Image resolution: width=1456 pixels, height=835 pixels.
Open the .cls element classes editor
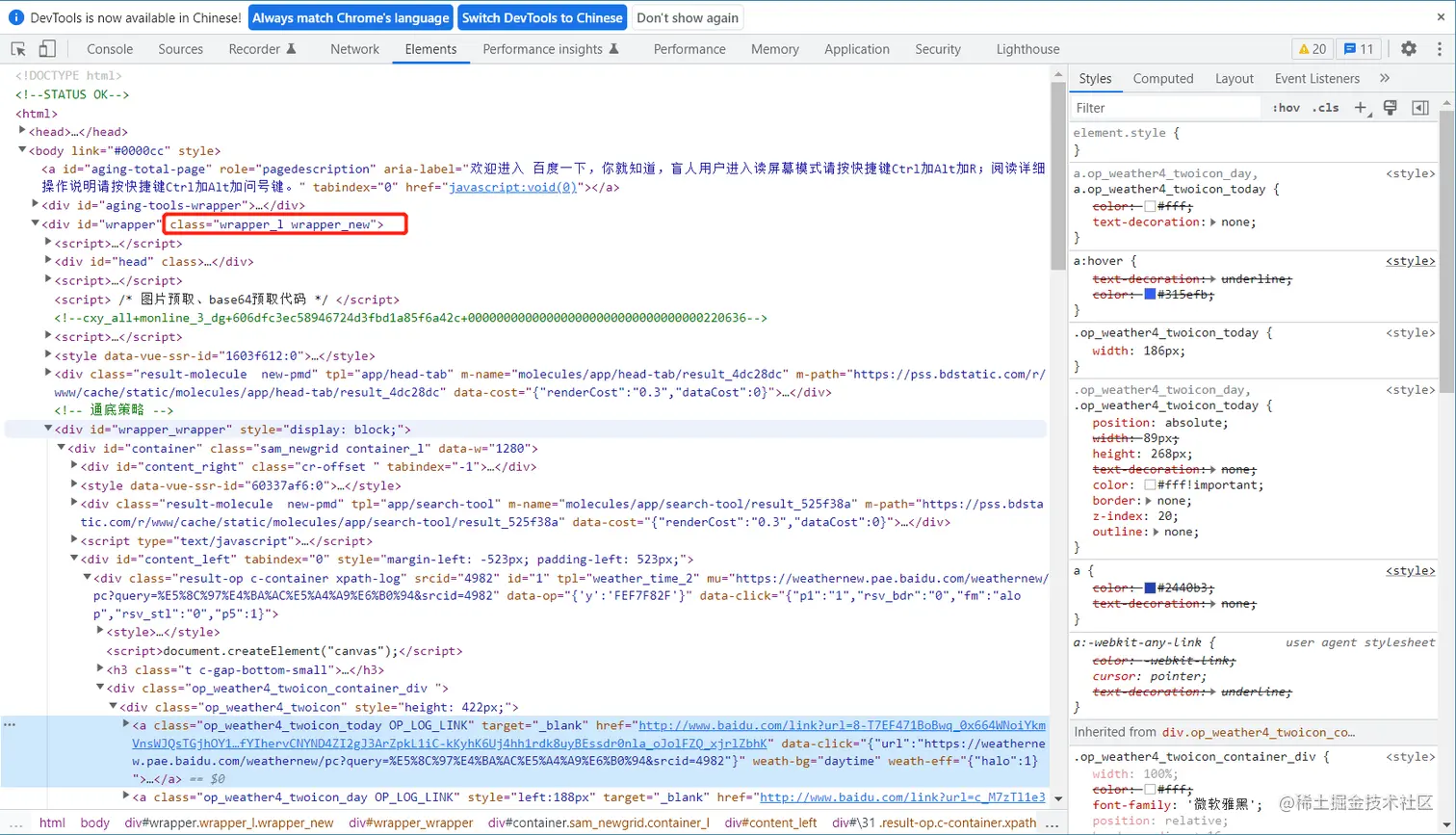[x=1326, y=108]
